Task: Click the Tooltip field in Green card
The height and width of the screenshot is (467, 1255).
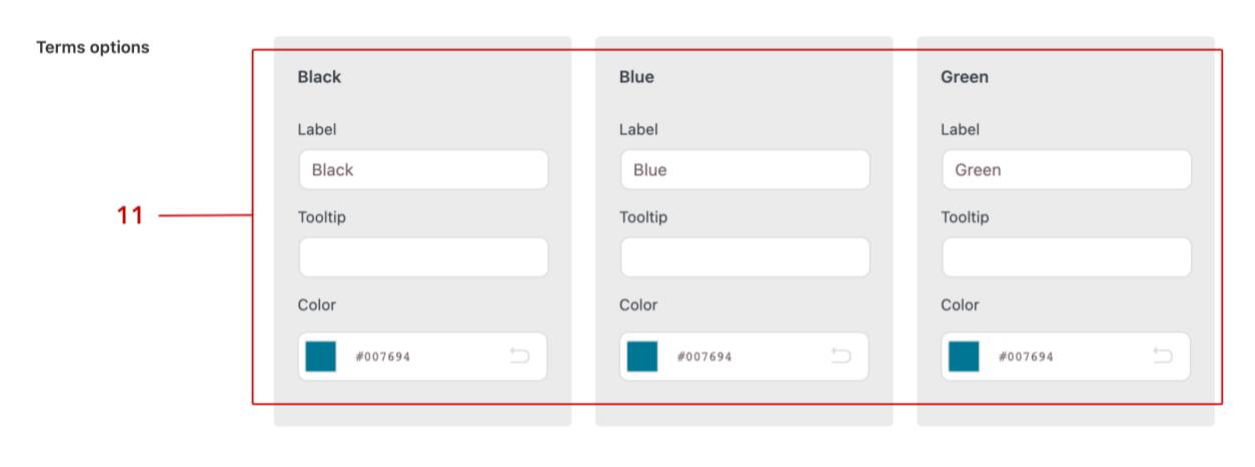Action: pos(1066,258)
